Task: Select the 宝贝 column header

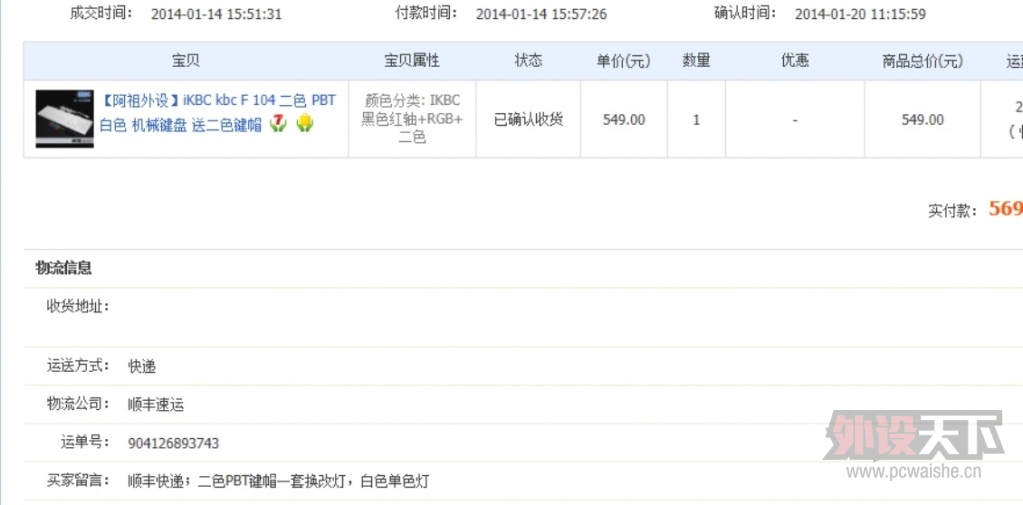Action: 186,61
